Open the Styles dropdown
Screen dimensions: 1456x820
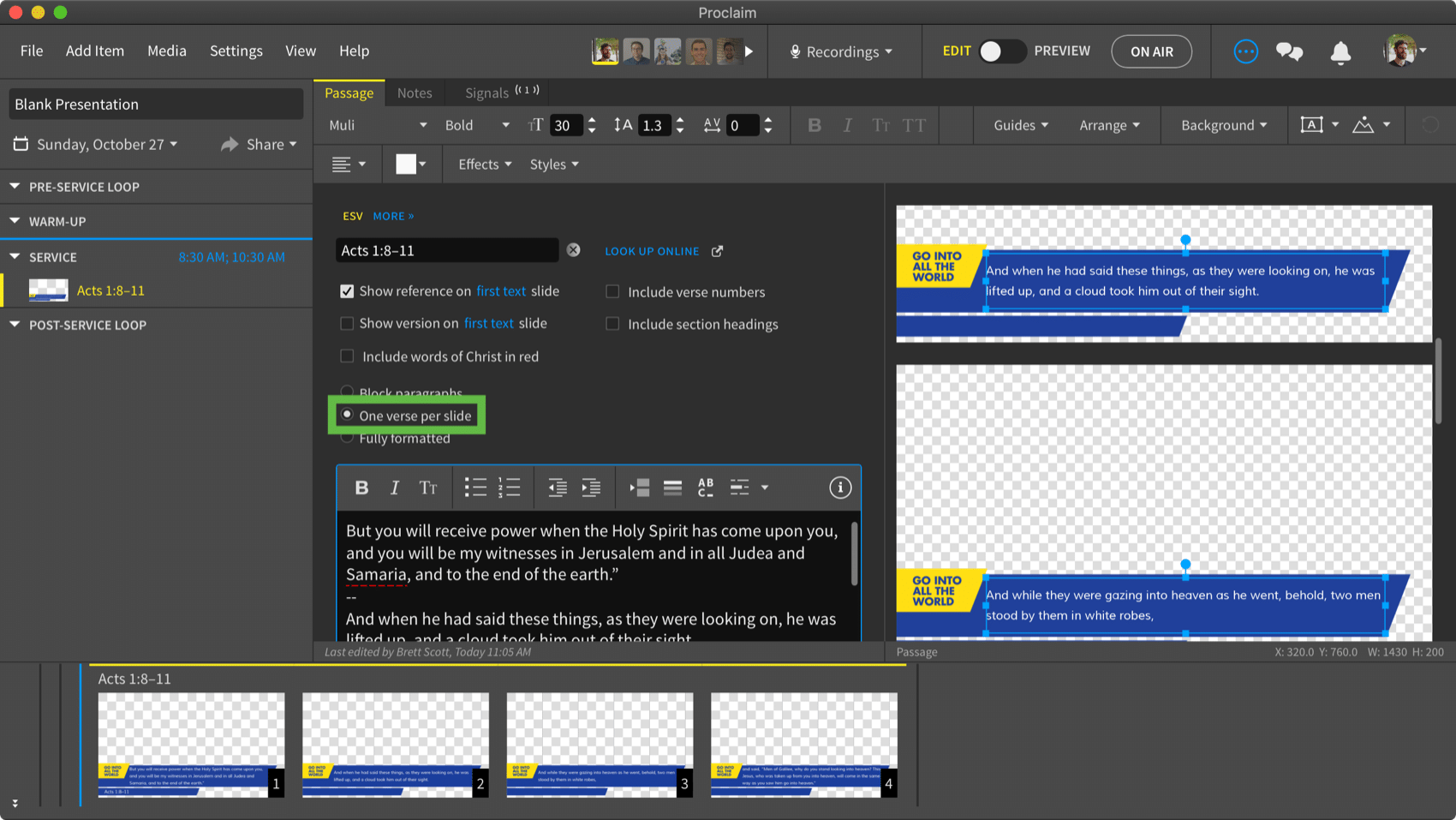click(x=554, y=165)
